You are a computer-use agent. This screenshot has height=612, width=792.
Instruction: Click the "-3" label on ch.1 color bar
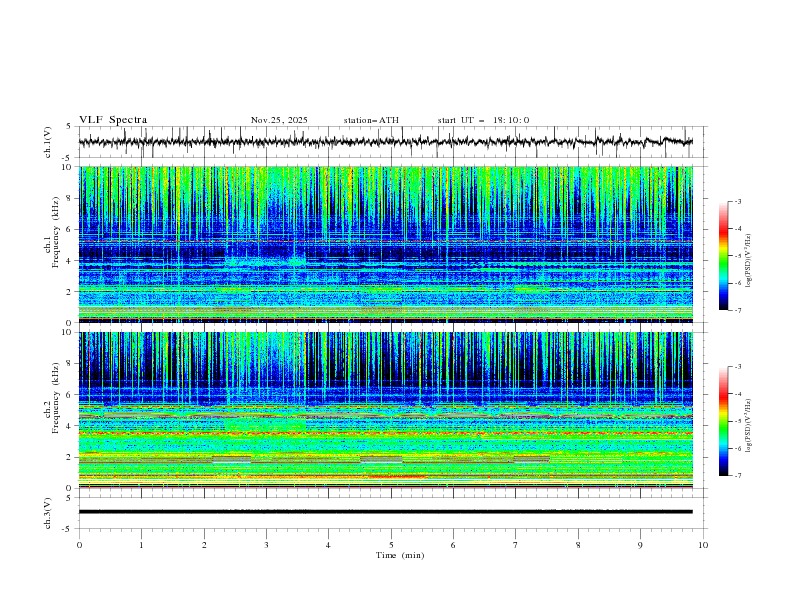coord(738,201)
